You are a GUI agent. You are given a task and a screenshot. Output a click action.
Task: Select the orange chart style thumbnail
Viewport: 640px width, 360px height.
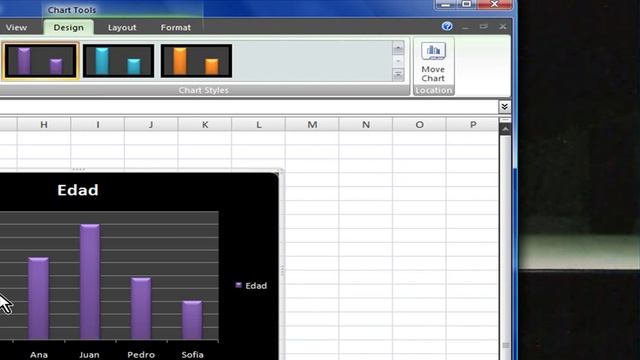pos(196,61)
